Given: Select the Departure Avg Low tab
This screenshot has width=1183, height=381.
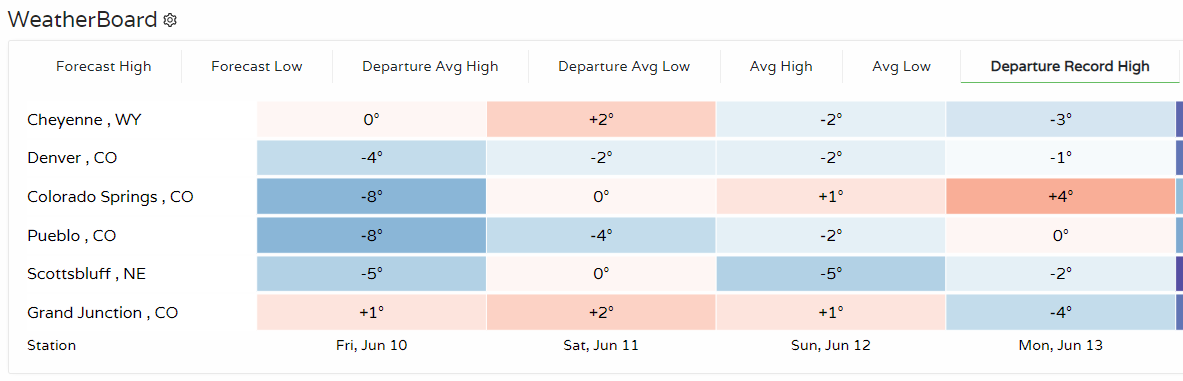Looking at the screenshot, I should tap(624, 66).
